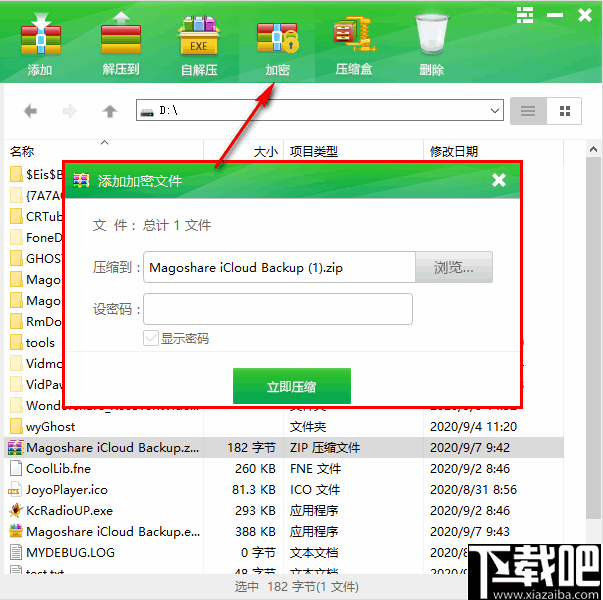Viewport: 603px width, 600px height.
Task: Expand the D:\ path dropdown
Action: click(495, 111)
